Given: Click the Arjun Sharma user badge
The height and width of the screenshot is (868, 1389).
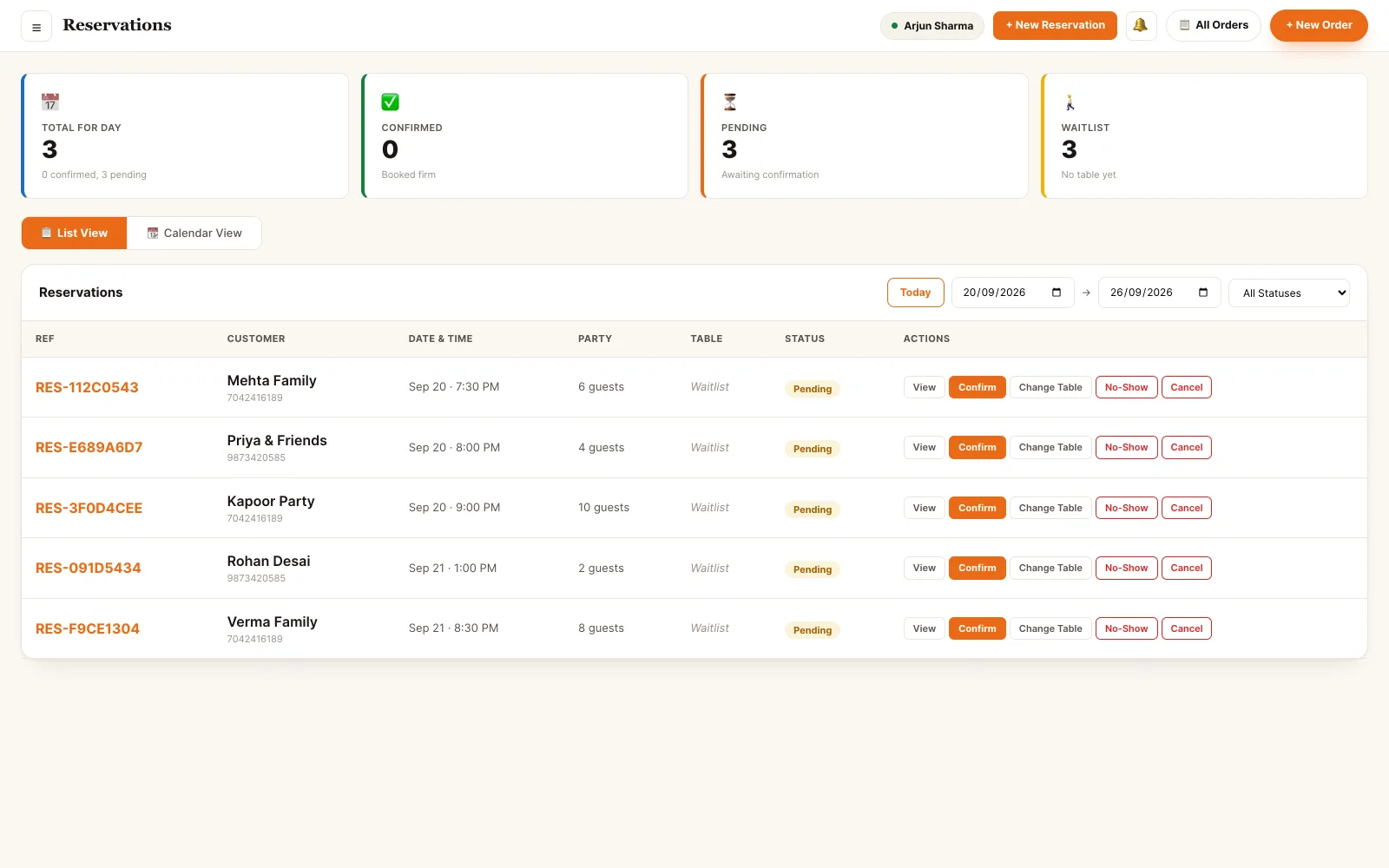Looking at the screenshot, I should click(x=932, y=26).
